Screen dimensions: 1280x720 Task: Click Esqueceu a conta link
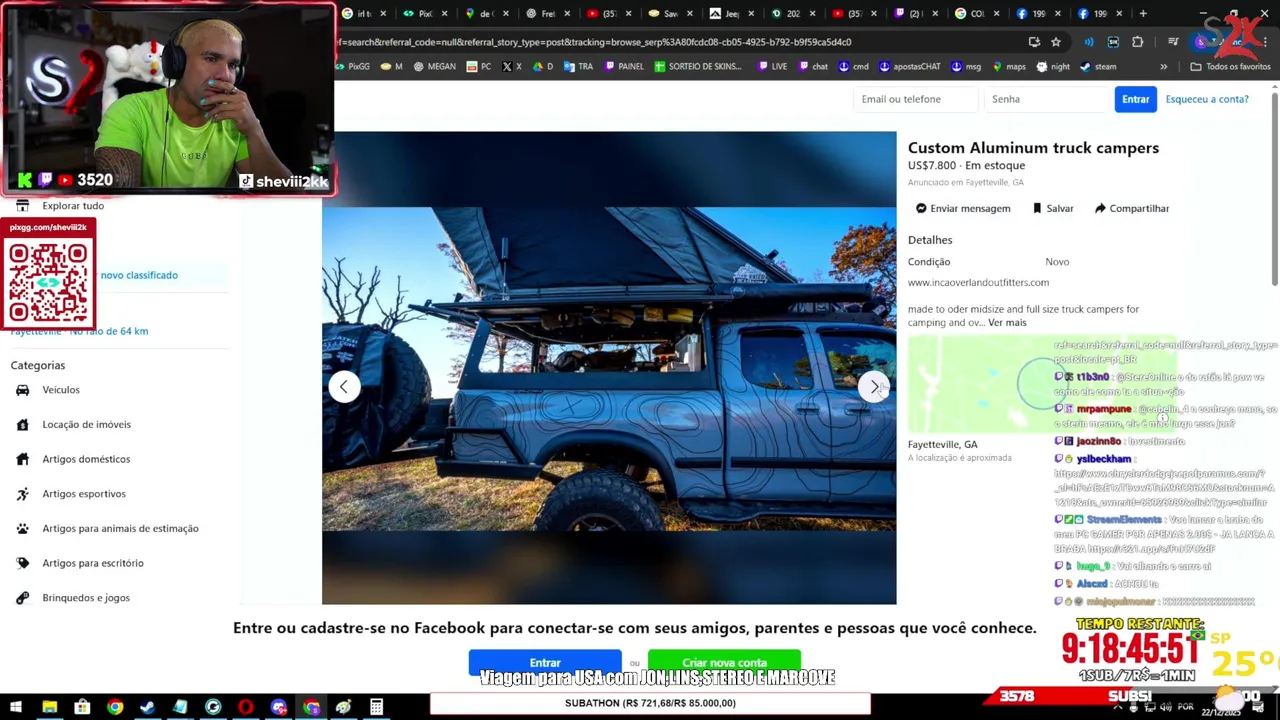pos(1207,99)
